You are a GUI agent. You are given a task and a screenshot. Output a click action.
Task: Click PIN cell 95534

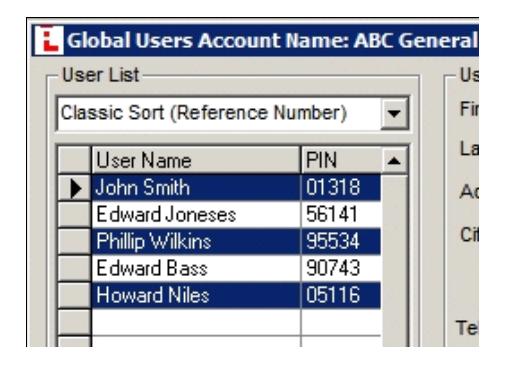pos(341,241)
